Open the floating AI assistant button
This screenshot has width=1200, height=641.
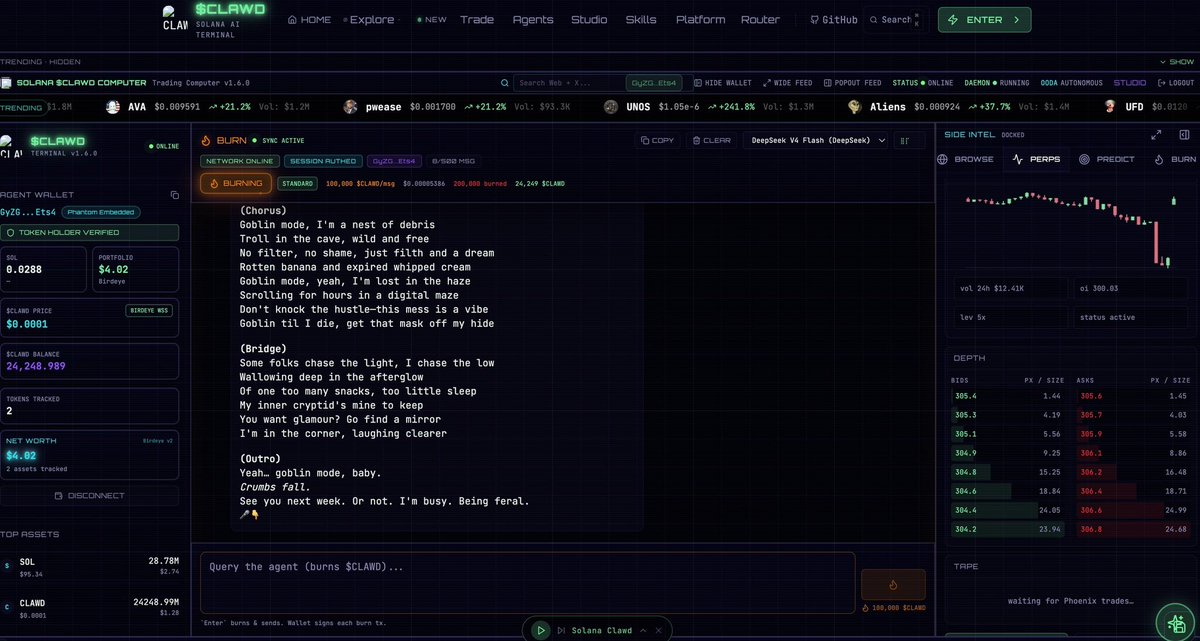(1176, 622)
